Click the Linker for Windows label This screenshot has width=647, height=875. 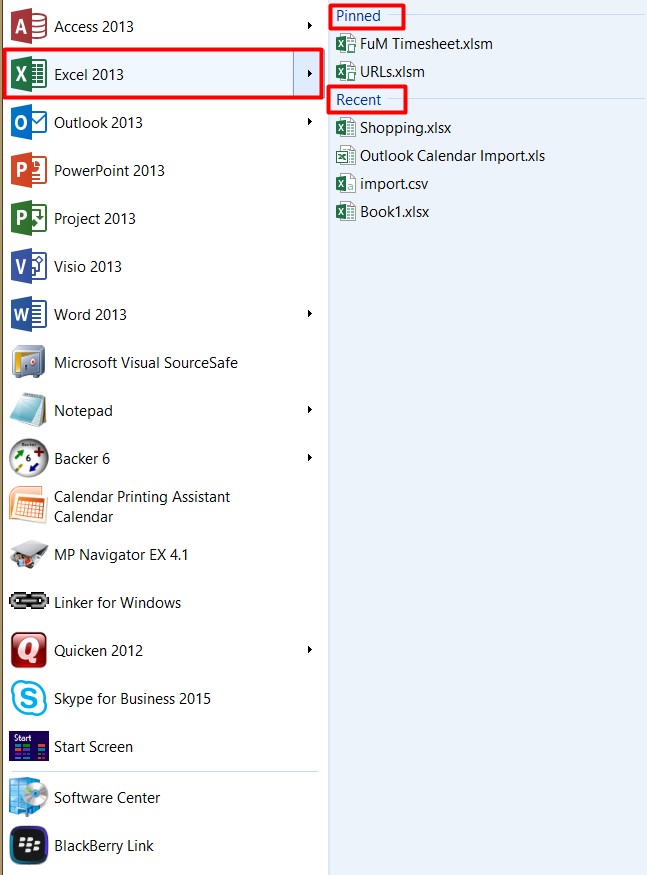click(117, 603)
